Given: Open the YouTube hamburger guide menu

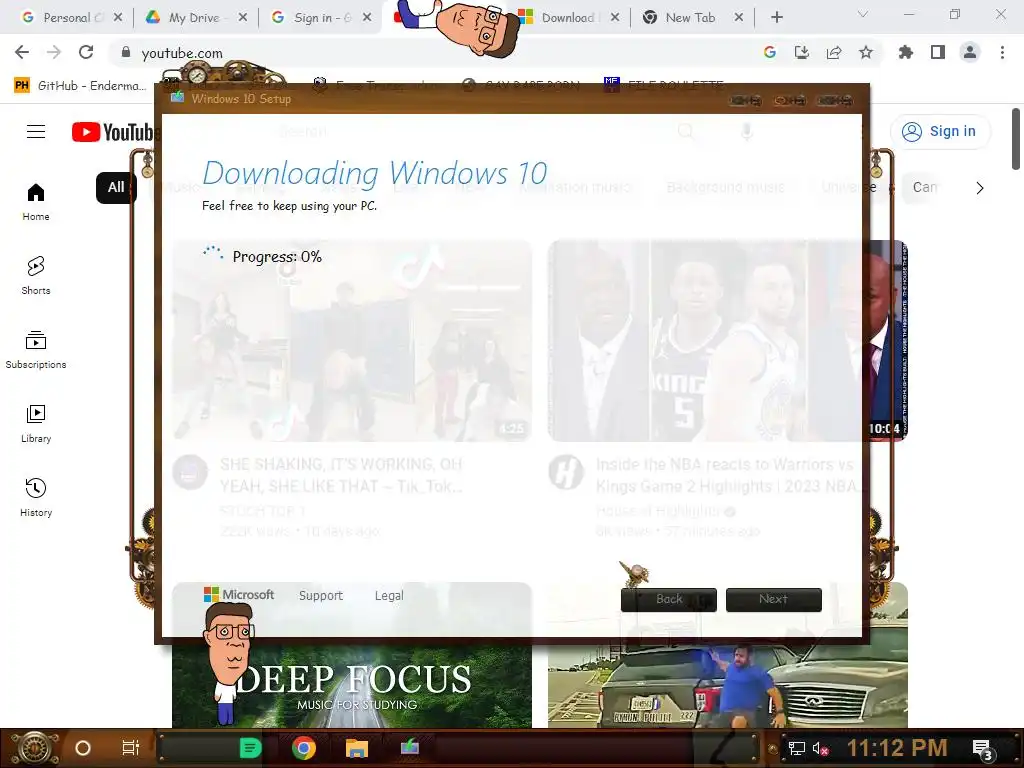Looking at the screenshot, I should point(36,132).
